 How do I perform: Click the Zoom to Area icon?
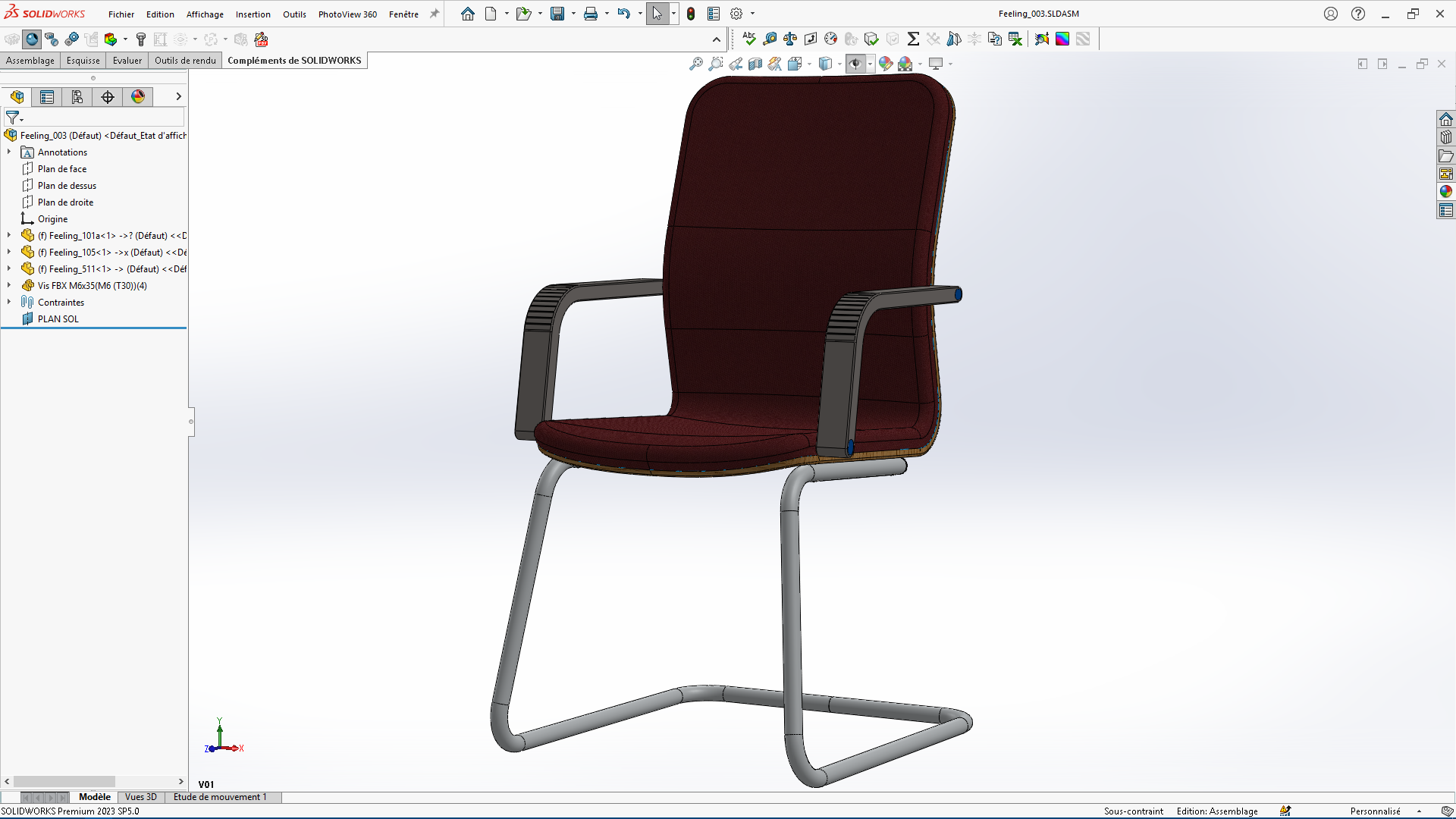716,64
